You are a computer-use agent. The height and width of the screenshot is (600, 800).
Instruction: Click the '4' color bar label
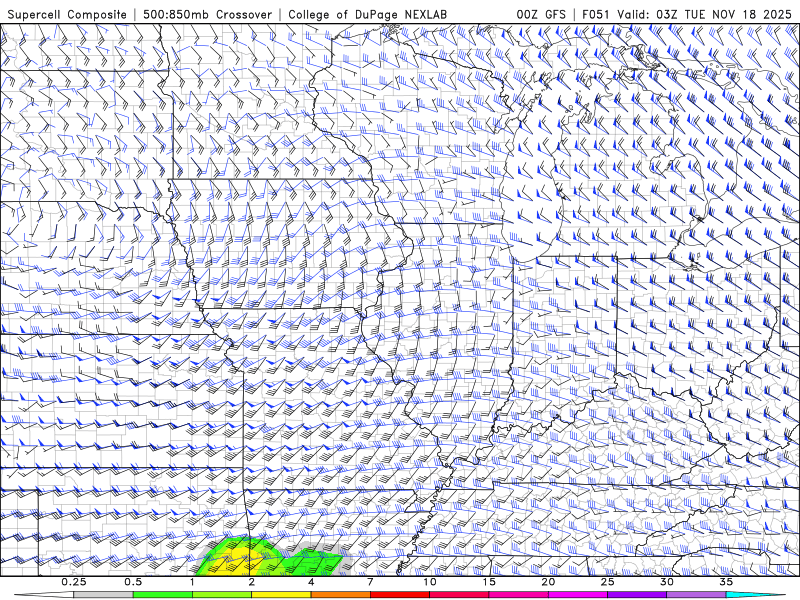[311, 582]
